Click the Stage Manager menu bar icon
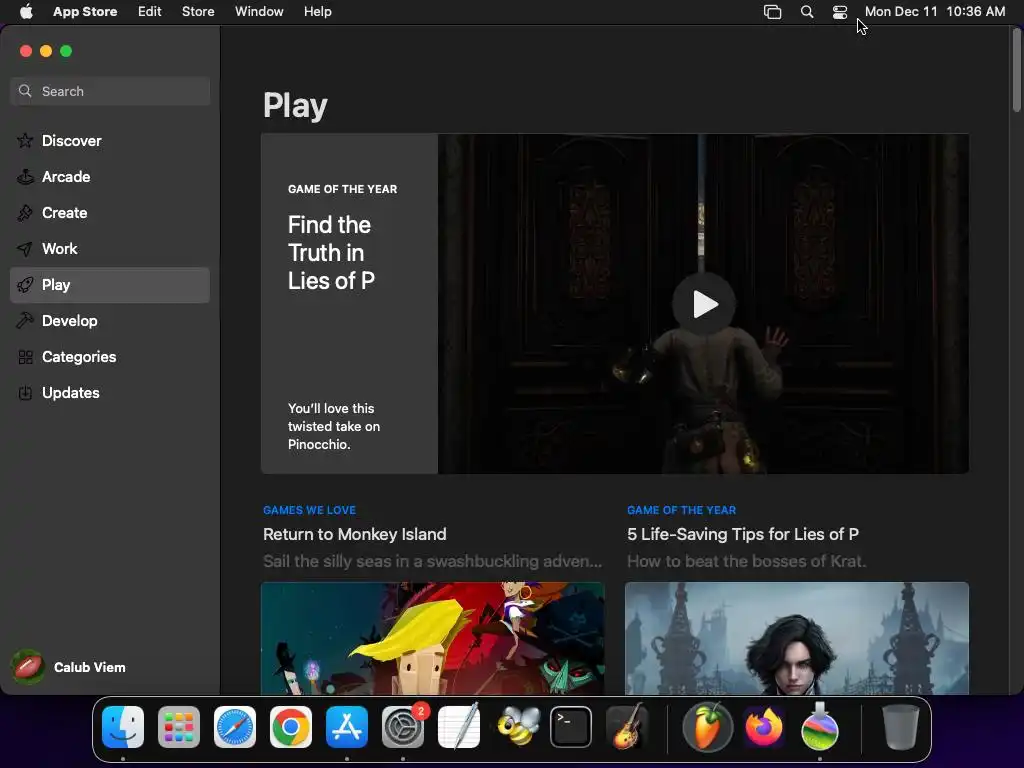Screen dimensions: 1024x768 click(773, 12)
